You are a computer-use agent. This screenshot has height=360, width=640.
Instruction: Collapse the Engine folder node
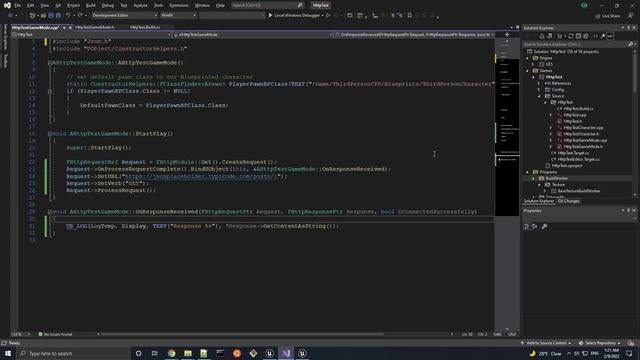[527, 58]
